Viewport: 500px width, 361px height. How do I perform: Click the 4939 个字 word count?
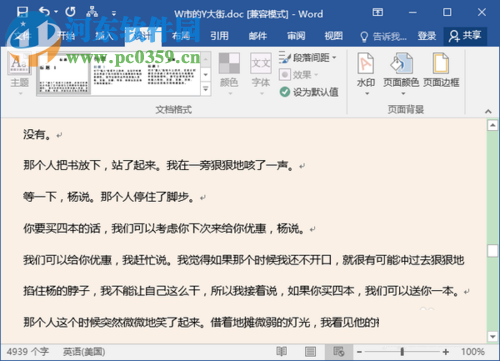28,352
